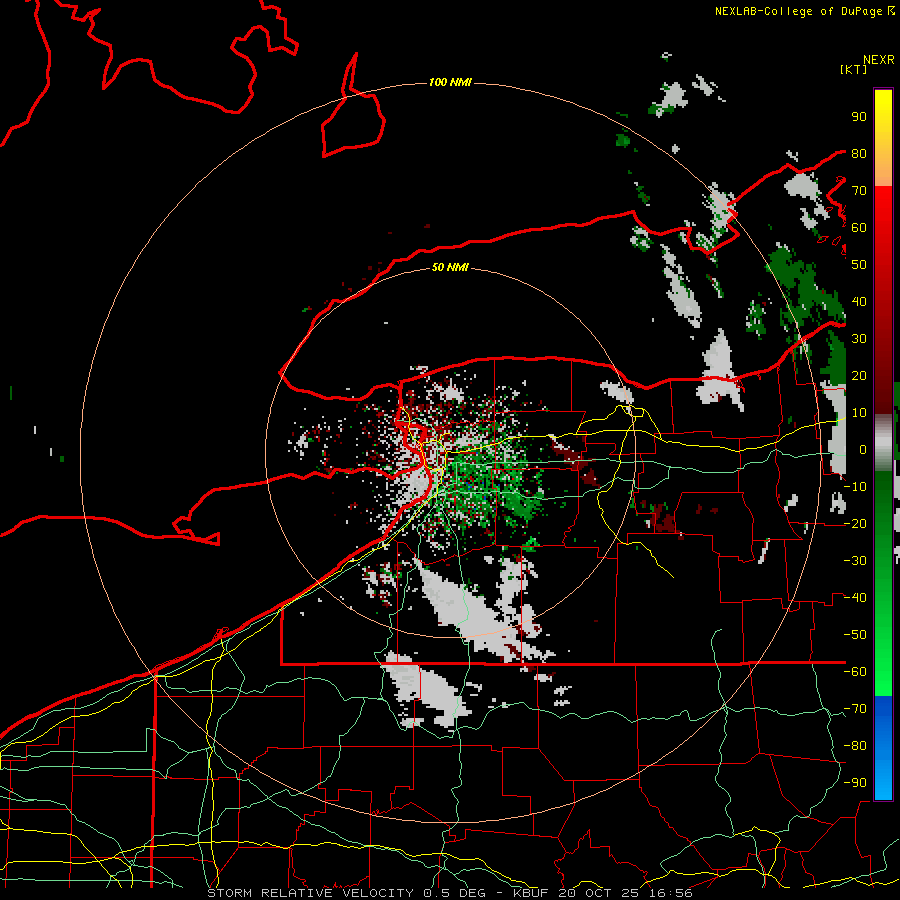Click the STORM RELATIVE VELOCITY product title
Viewport: 900px width, 900px height.
point(313,893)
